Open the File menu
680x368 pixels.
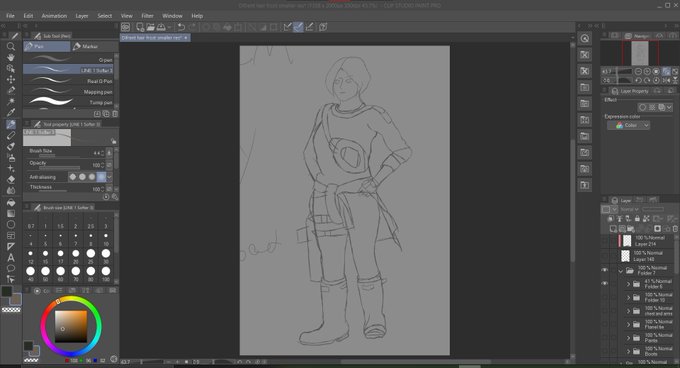coord(10,16)
